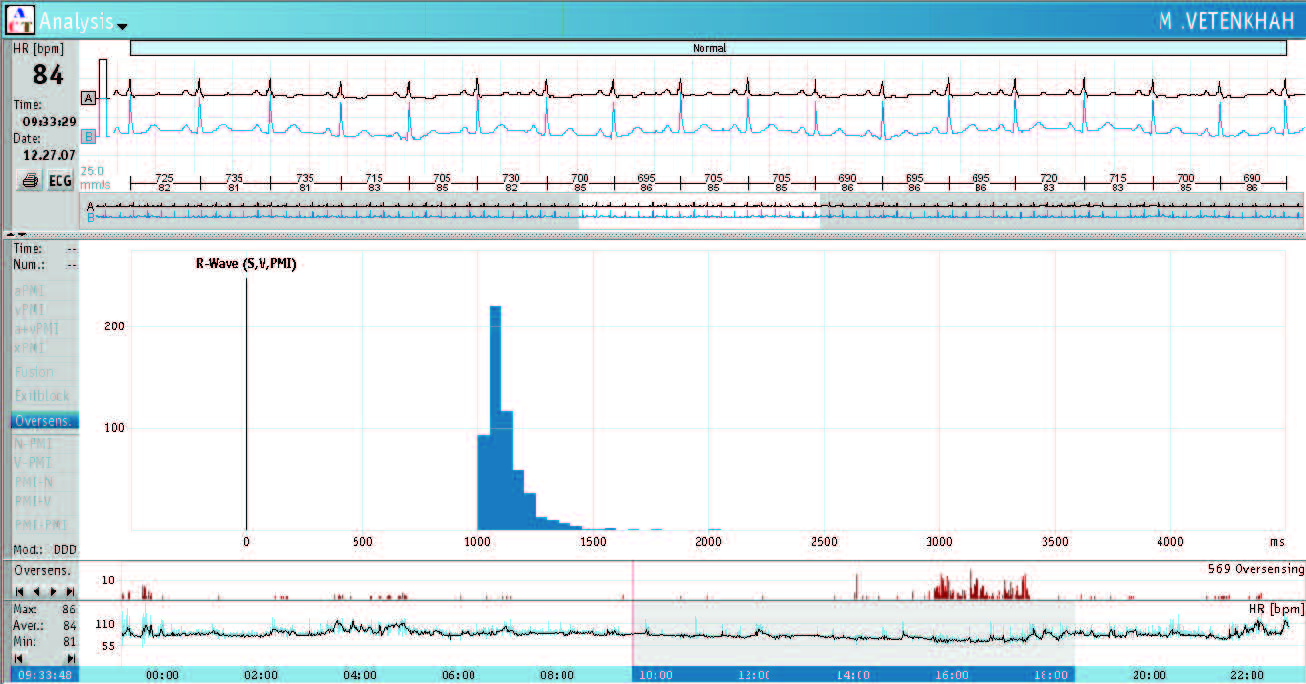Skip to start of HR trend
This screenshot has width=1306, height=684.
(18, 659)
